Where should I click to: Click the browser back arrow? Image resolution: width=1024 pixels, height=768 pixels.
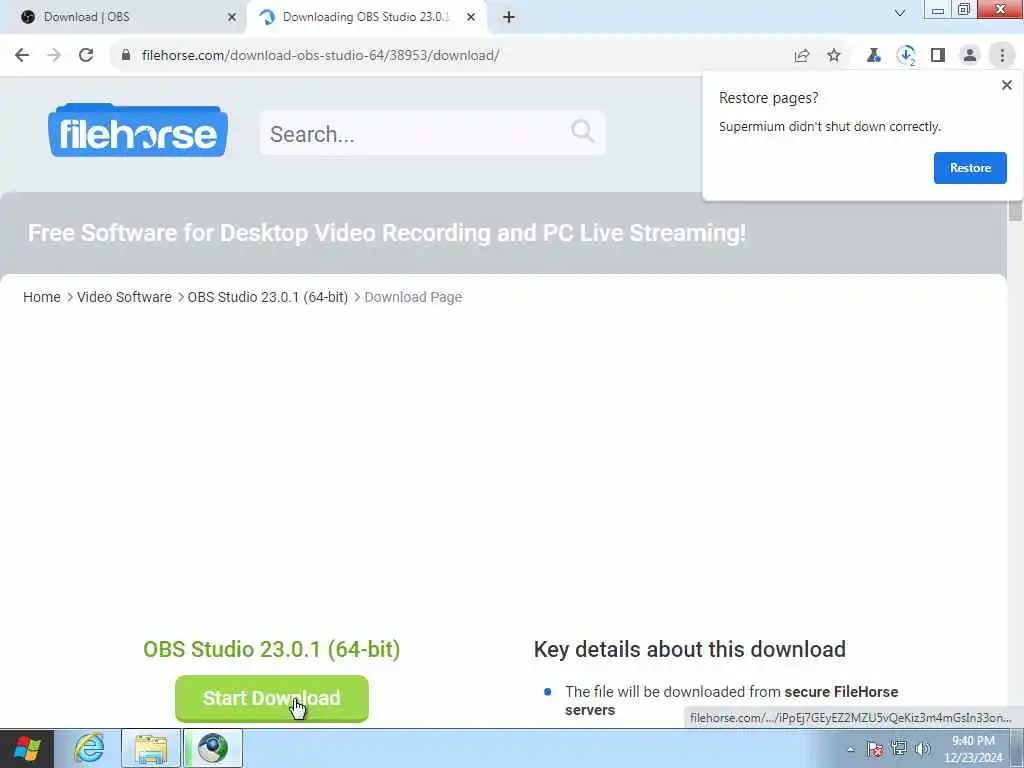(x=22, y=56)
